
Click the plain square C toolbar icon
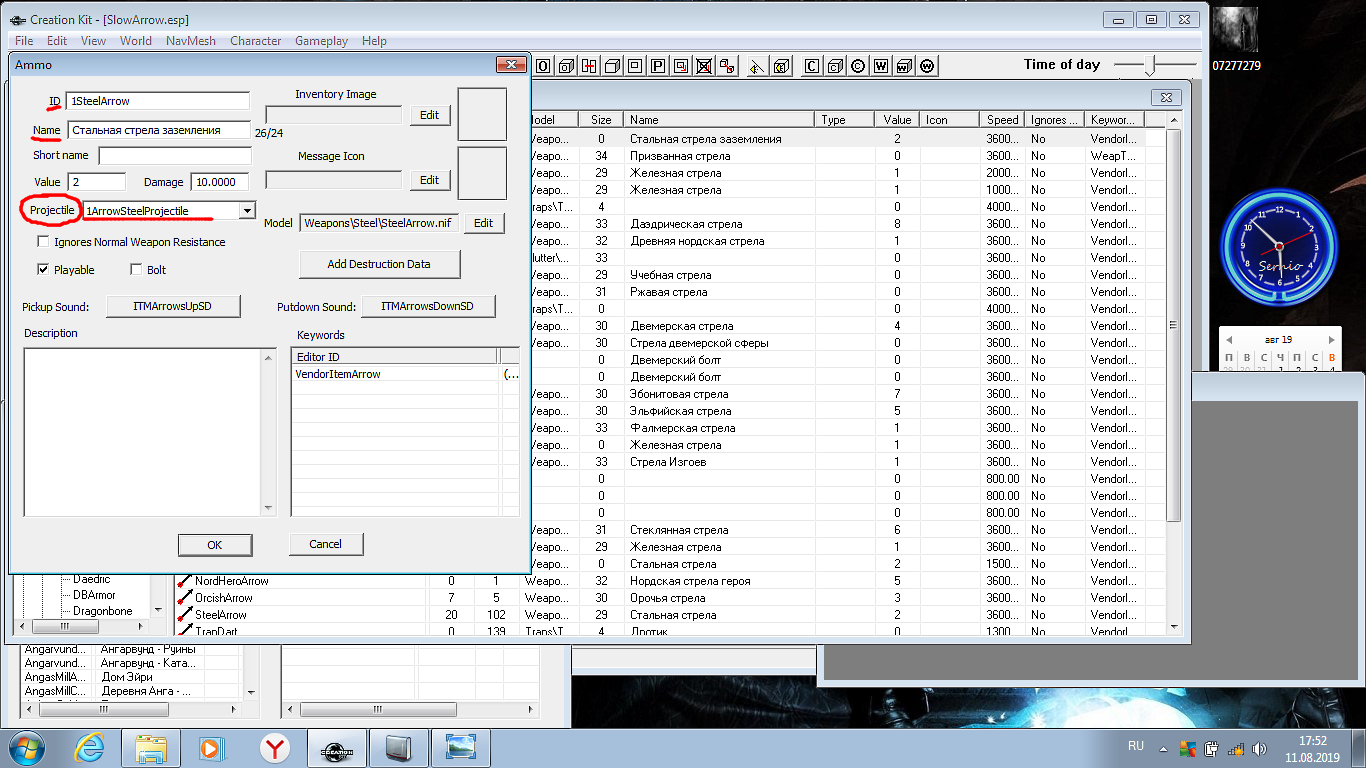pos(811,66)
